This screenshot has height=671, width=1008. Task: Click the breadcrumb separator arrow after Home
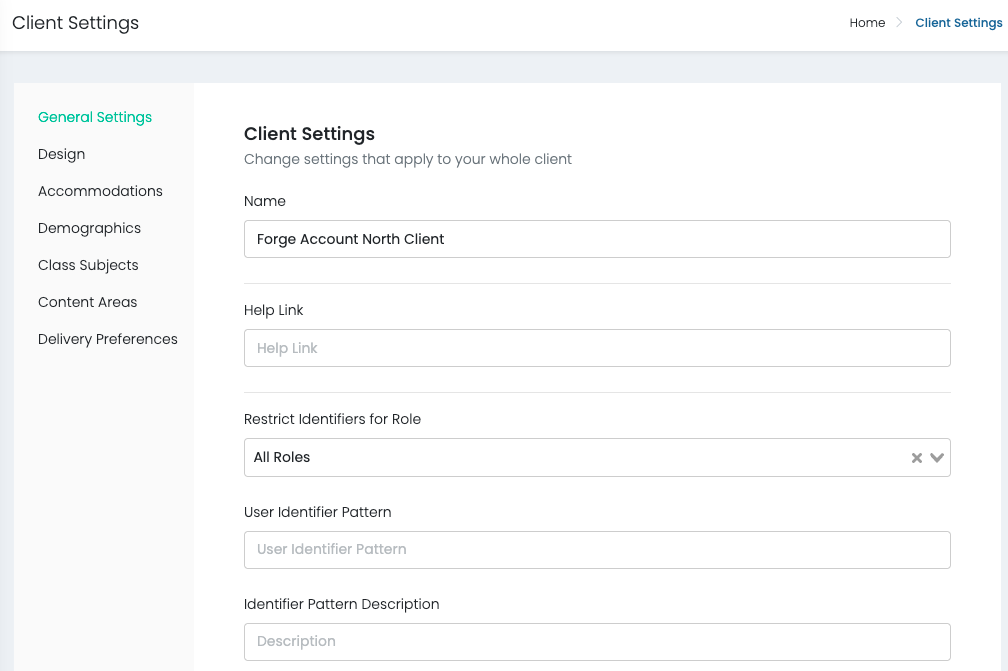coord(900,23)
